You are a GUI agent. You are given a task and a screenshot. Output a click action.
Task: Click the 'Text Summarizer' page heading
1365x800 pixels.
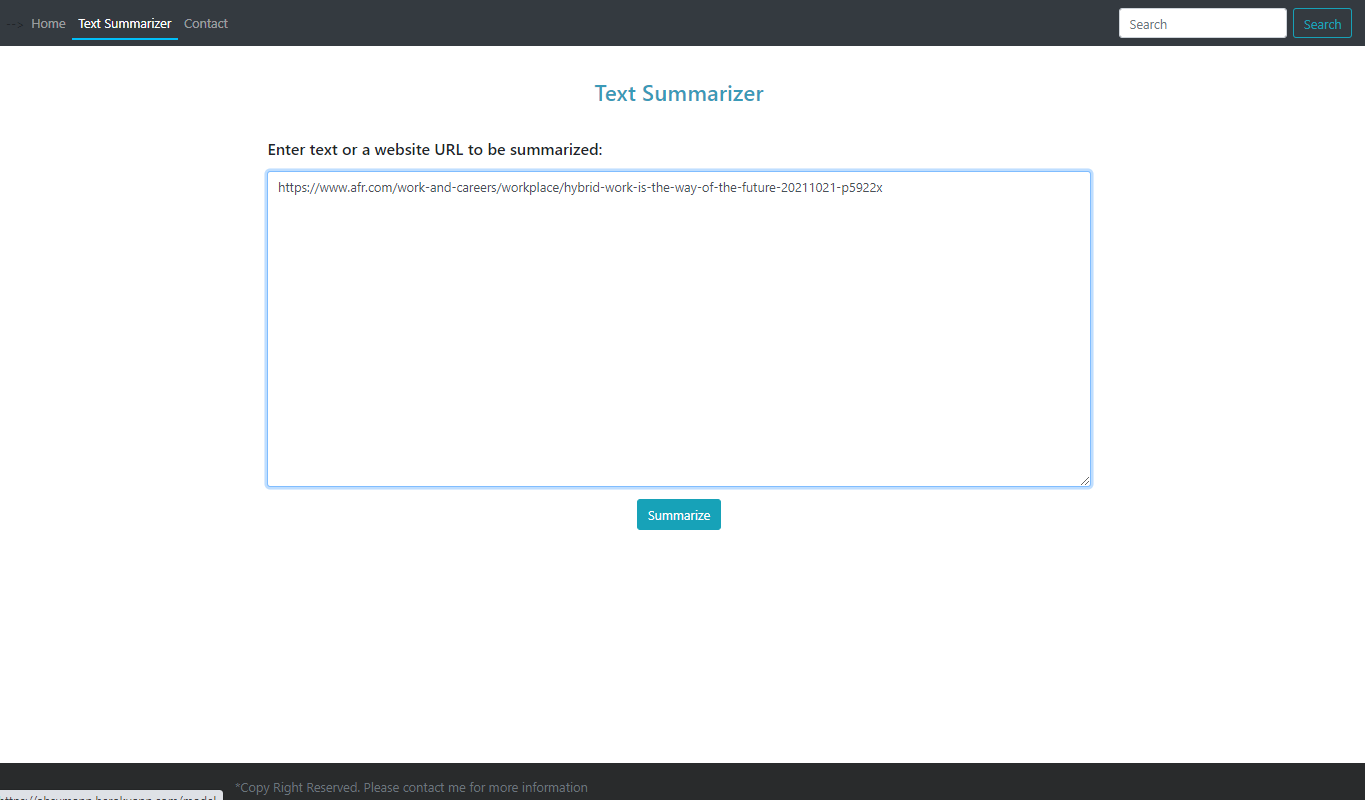coord(679,93)
